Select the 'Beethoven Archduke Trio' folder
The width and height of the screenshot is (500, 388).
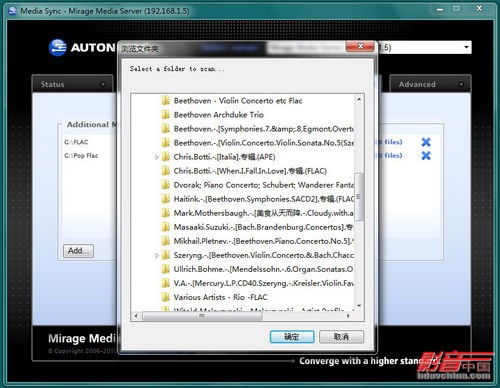click(219, 115)
